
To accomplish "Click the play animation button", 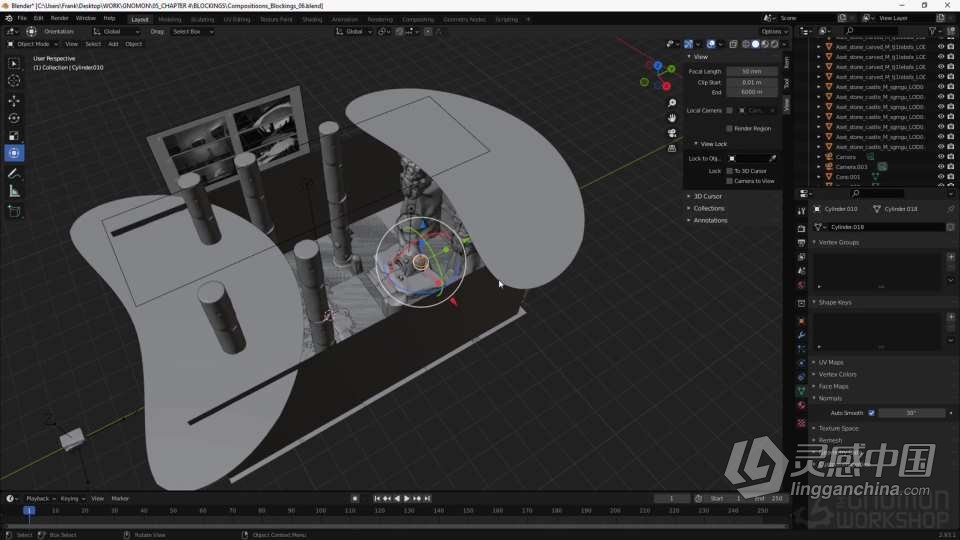I will [407, 498].
